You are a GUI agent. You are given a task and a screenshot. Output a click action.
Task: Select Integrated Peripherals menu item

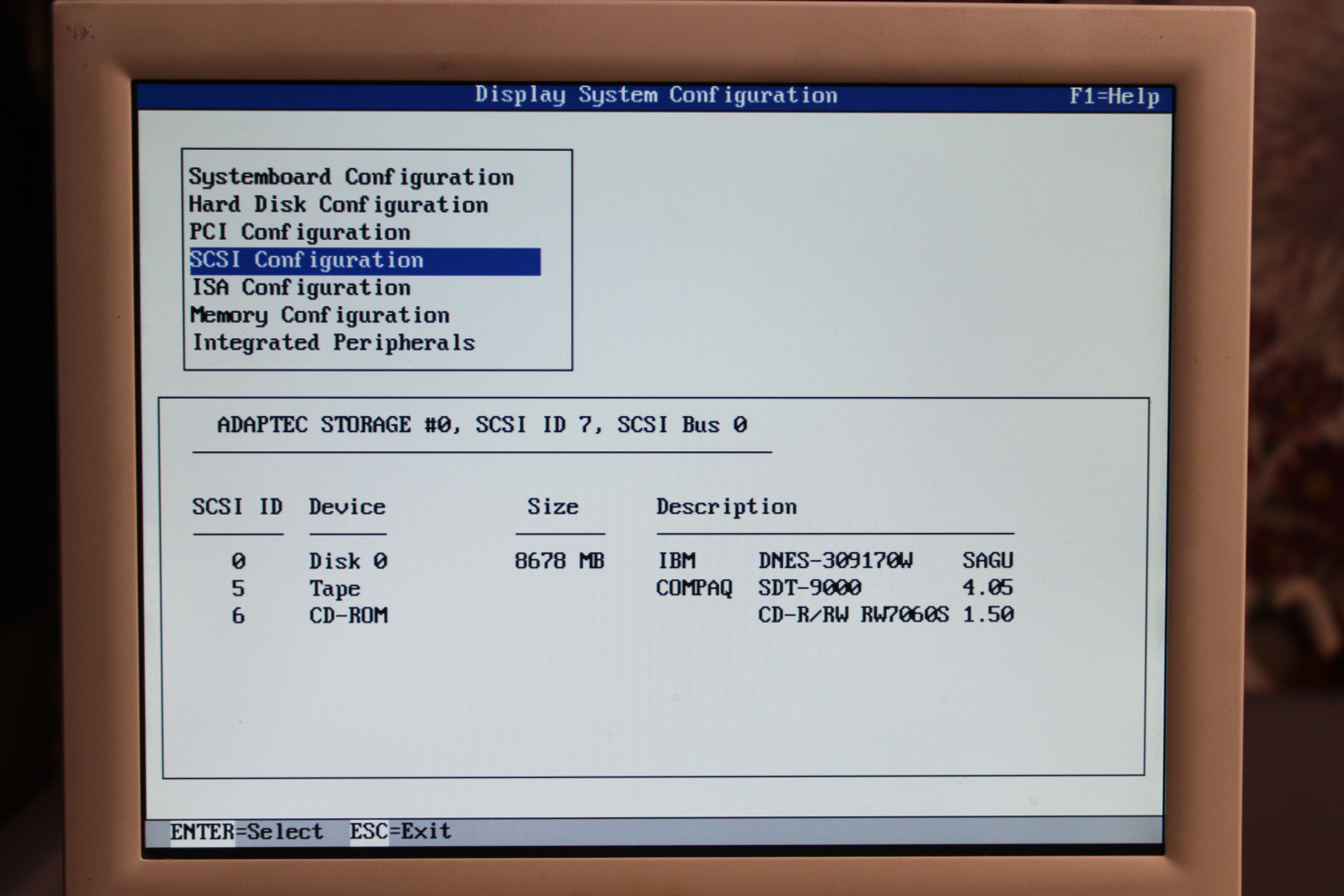[x=334, y=342]
